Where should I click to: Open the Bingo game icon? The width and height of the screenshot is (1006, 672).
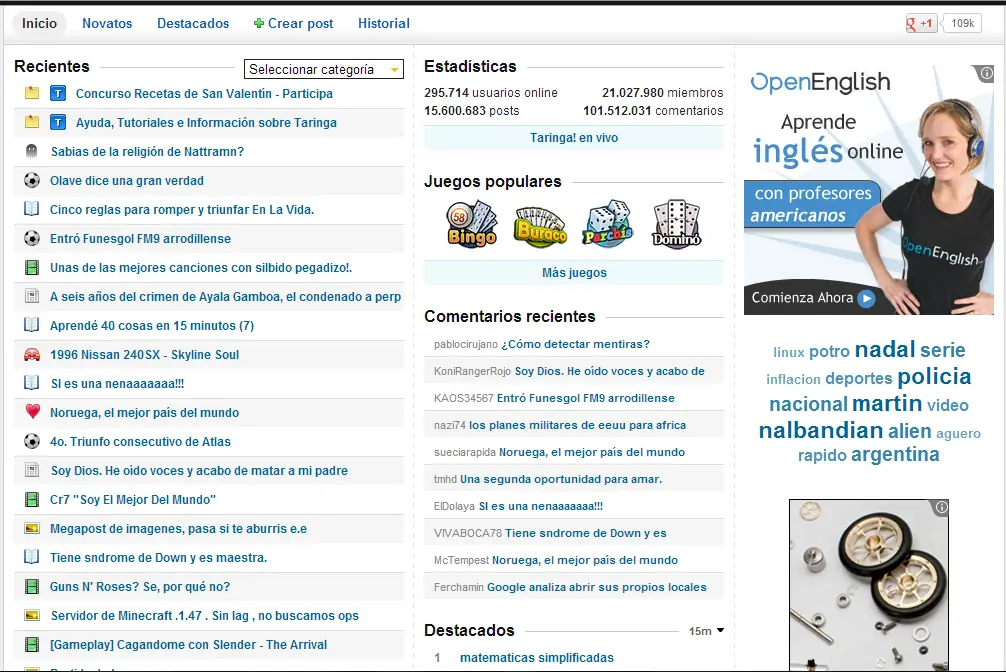click(472, 223)
